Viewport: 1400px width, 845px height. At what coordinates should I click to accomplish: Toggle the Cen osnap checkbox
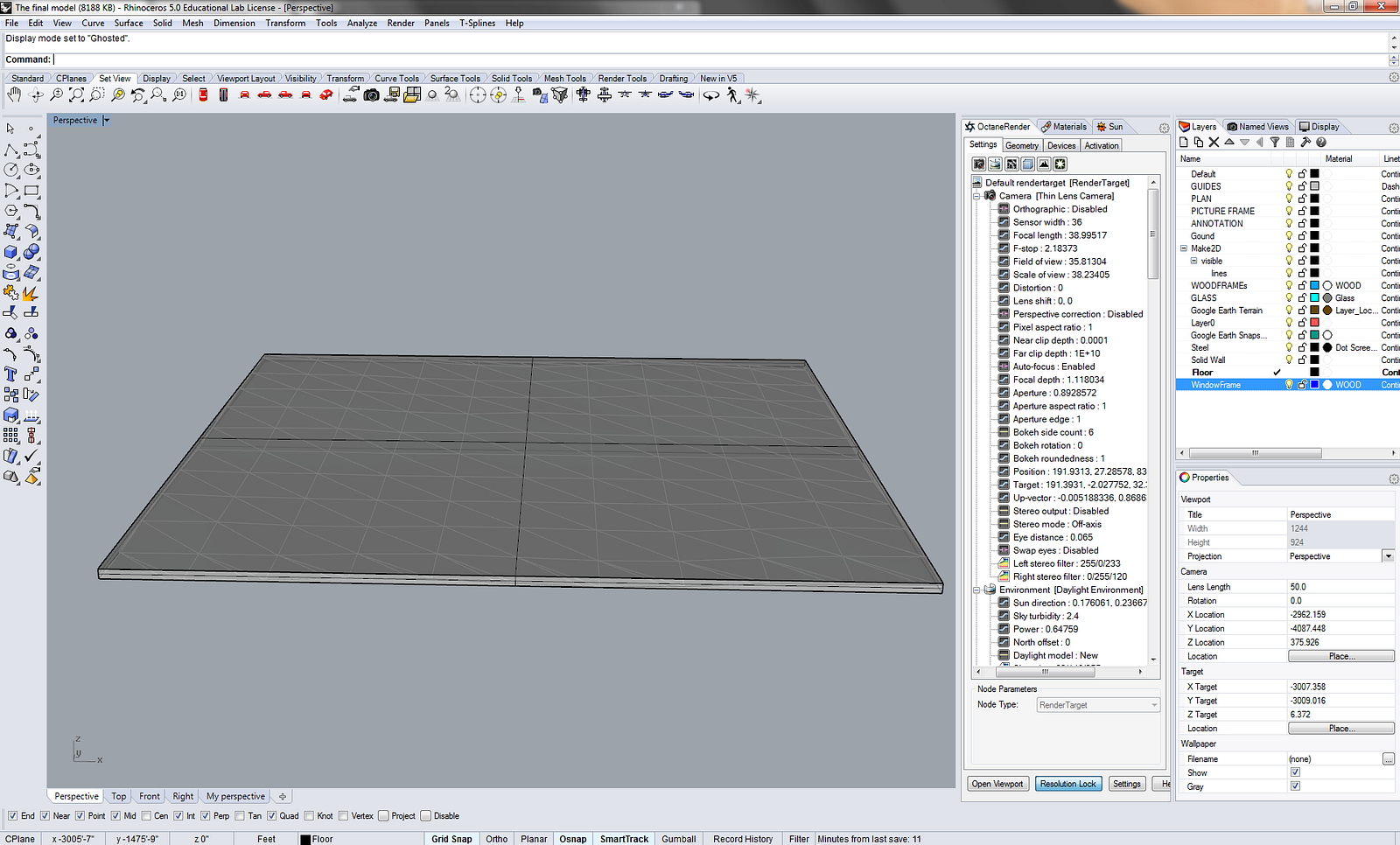(147, 816)
